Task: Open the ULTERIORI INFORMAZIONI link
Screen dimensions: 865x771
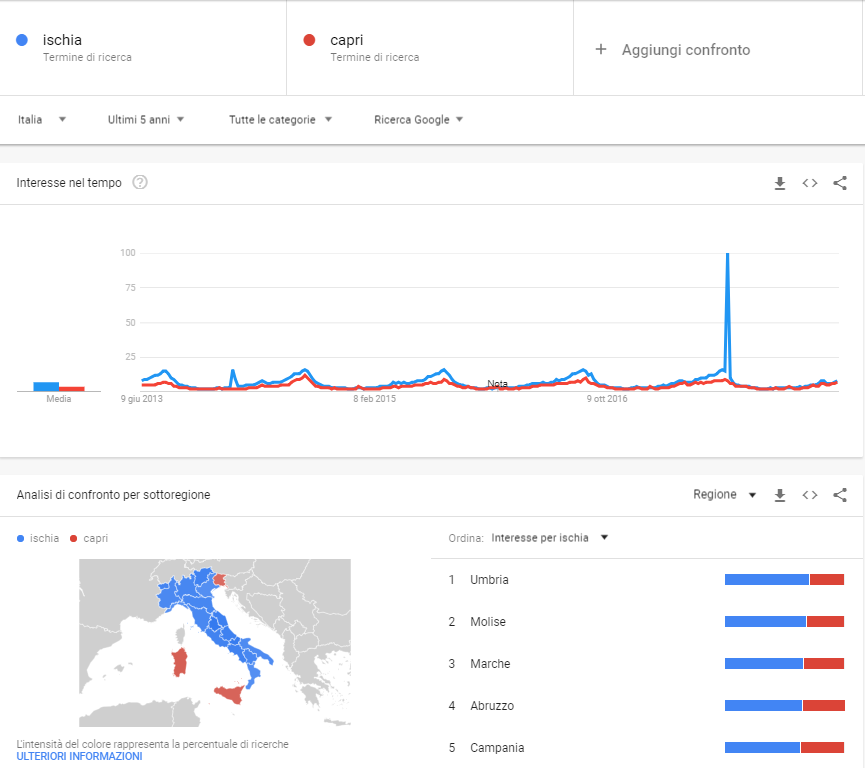Action: point(79,756)
